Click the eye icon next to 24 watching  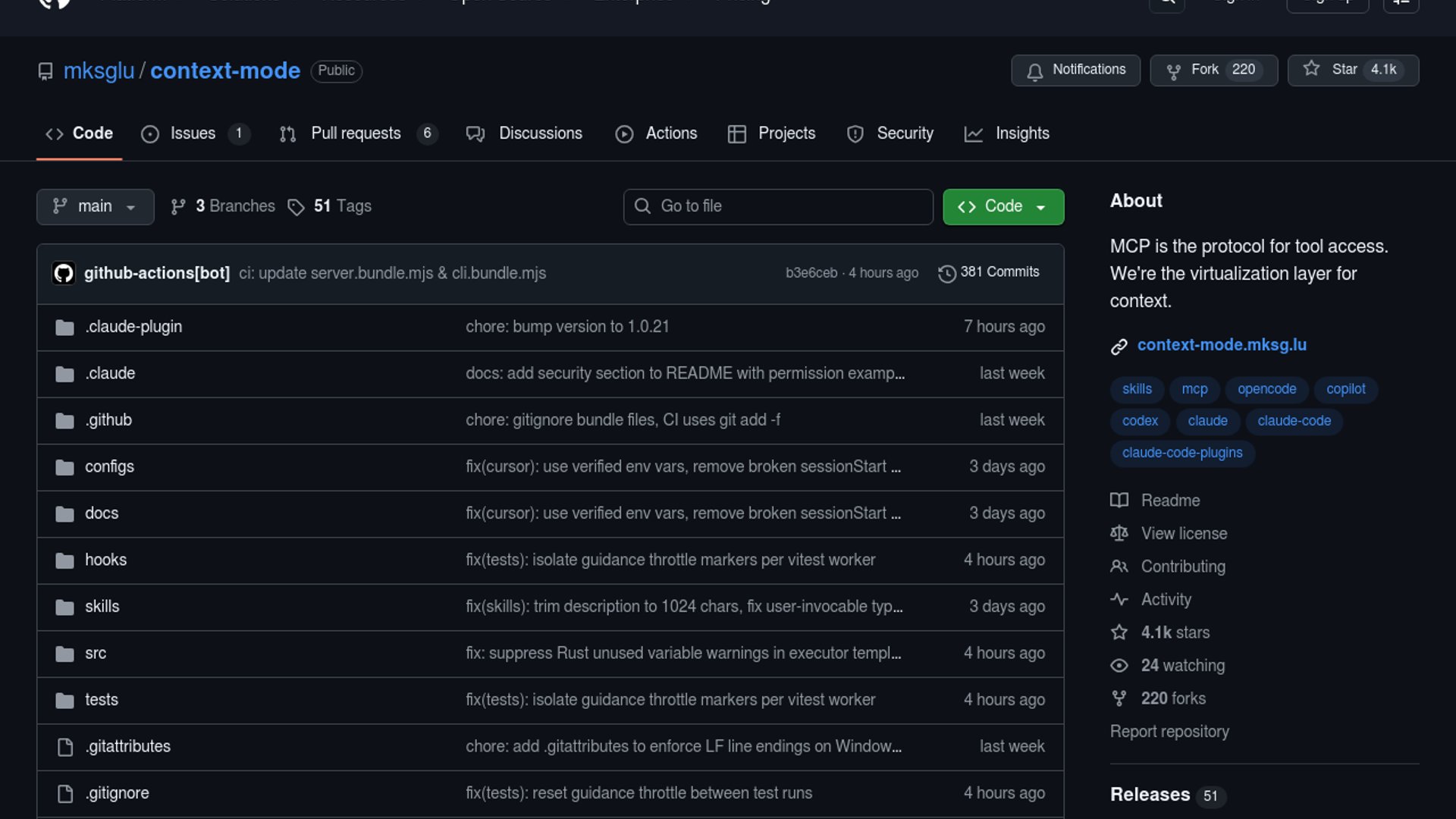pos(1119,666)
